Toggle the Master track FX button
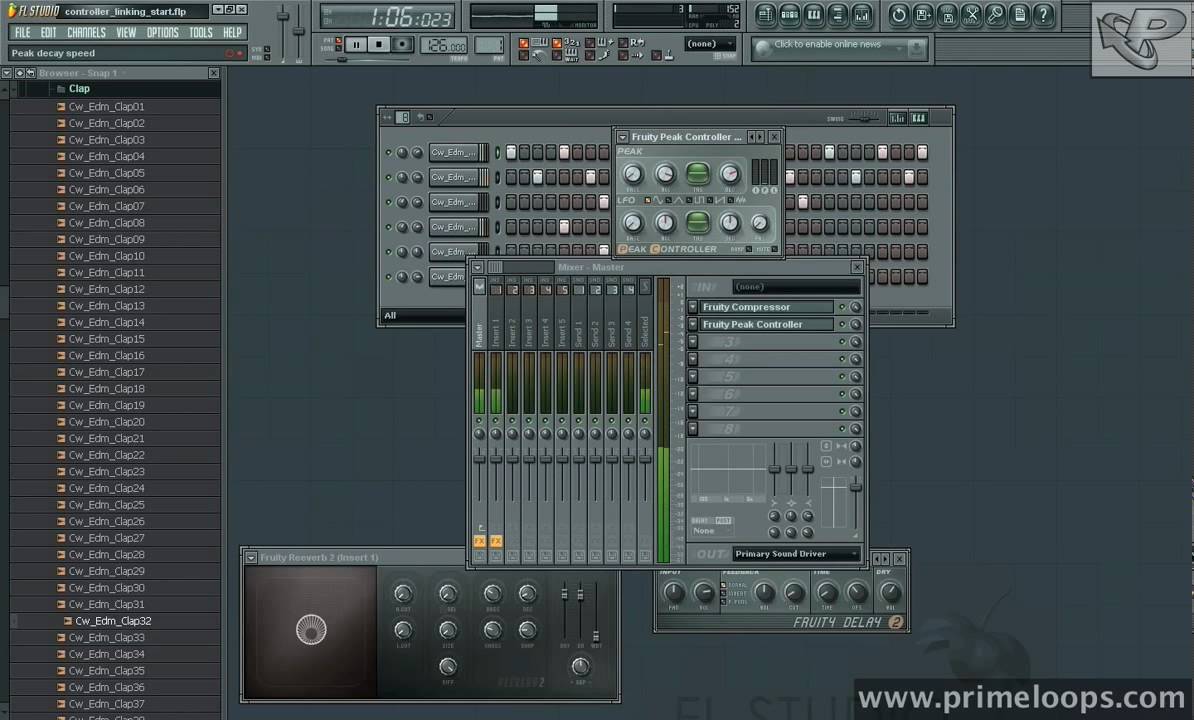 click(479, 541)
